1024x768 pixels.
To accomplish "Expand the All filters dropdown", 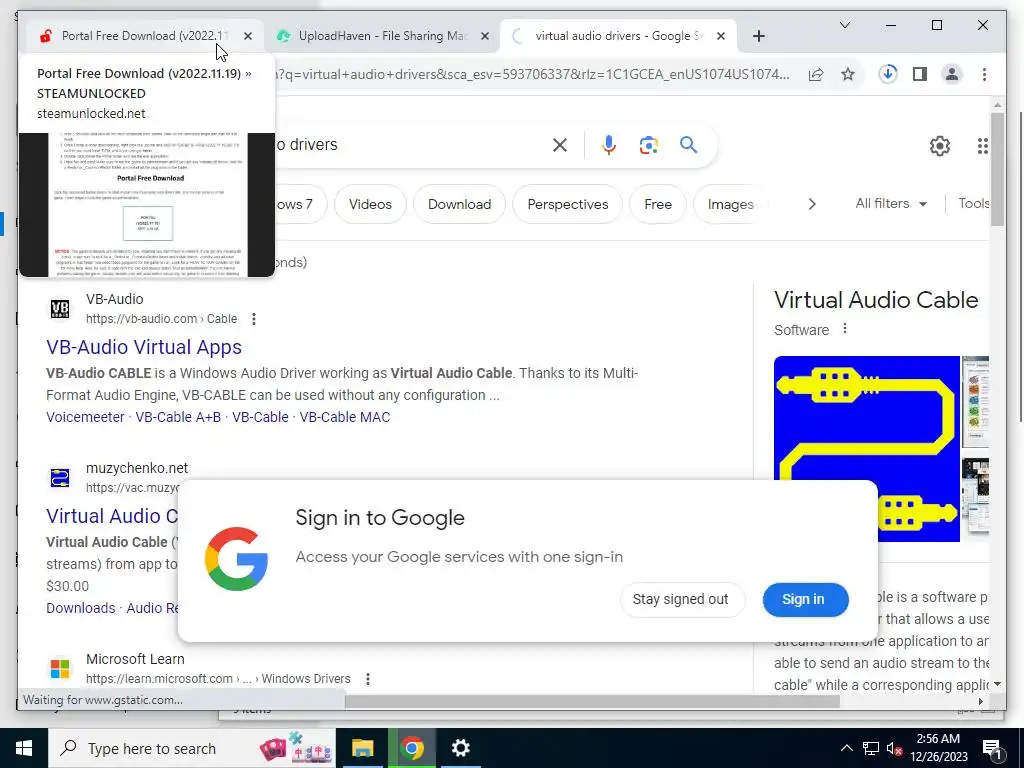I will click(891, 204).
